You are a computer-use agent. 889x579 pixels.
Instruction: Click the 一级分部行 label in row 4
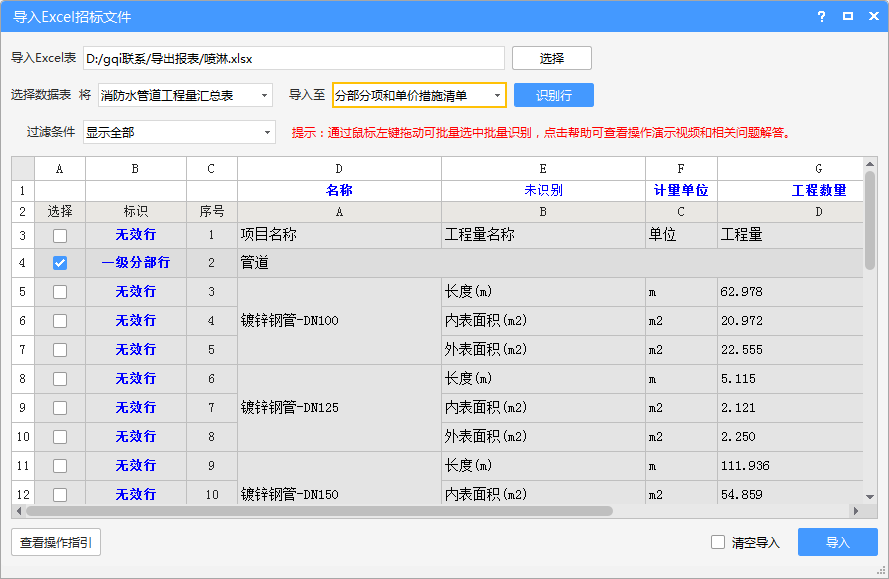click(136, 263)
